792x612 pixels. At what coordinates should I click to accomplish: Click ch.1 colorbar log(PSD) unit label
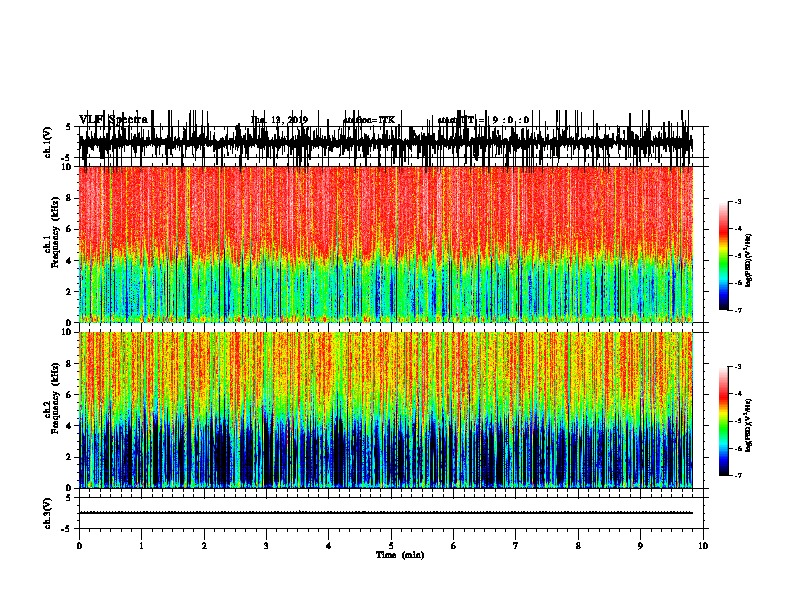[748, 261]
